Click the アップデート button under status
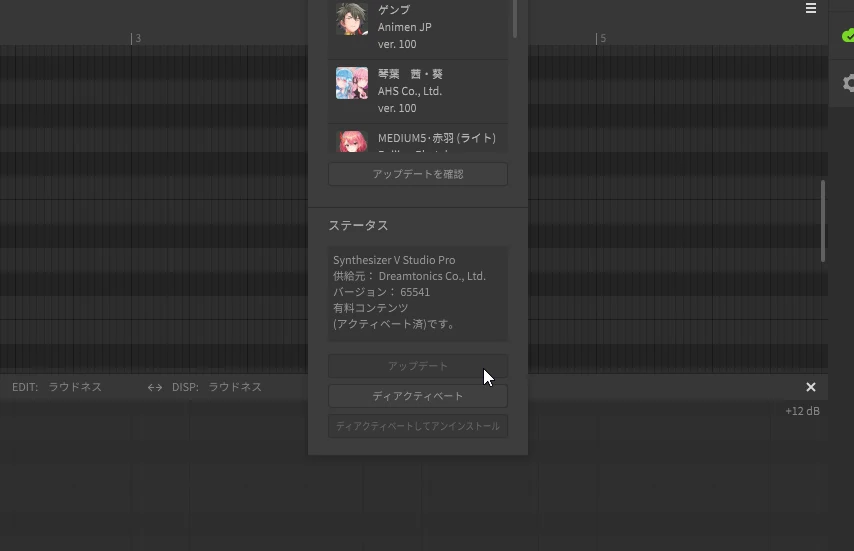 click(418, 366)
